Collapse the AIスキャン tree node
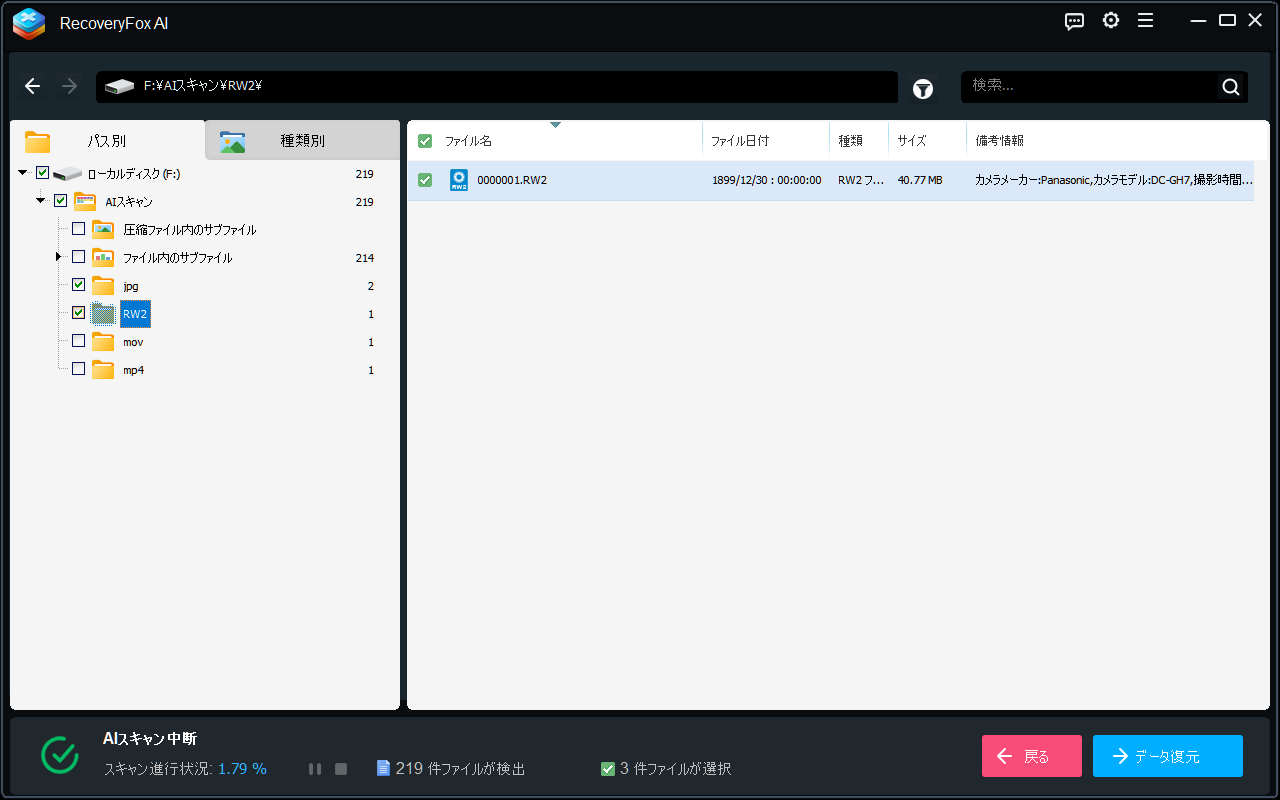The height and width of the screenshot is (800, 1280). pos(41,201)
